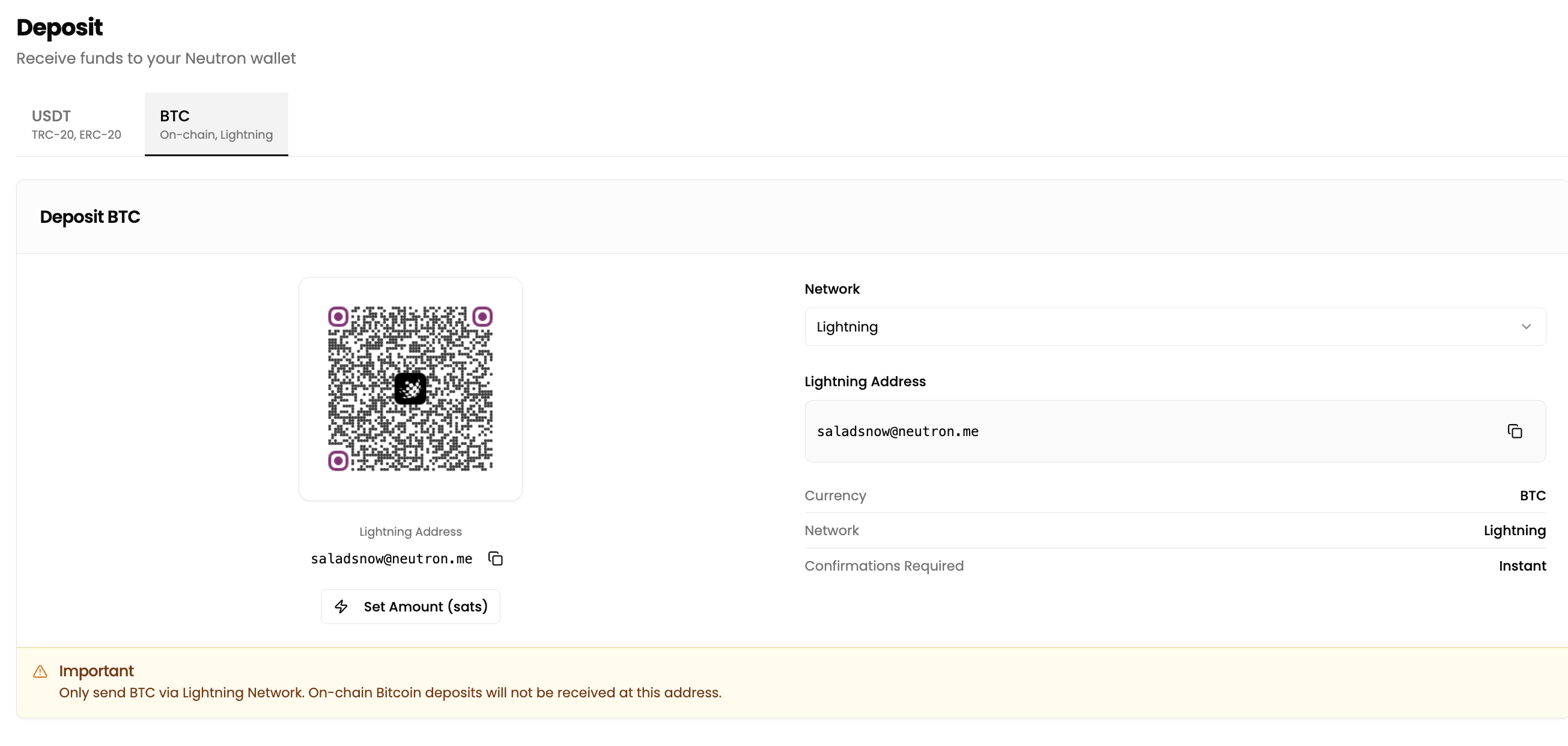Copy Lightning address below QR code
This screenshot has height=746, width=1568.
coord(496,559)
